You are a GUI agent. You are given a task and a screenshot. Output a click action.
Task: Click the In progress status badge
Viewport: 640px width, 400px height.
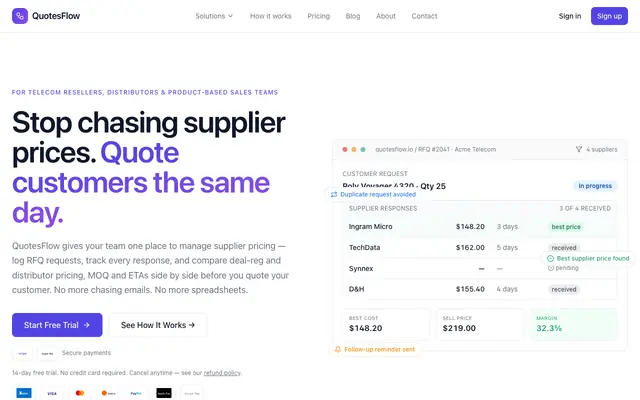coord(595,186)
